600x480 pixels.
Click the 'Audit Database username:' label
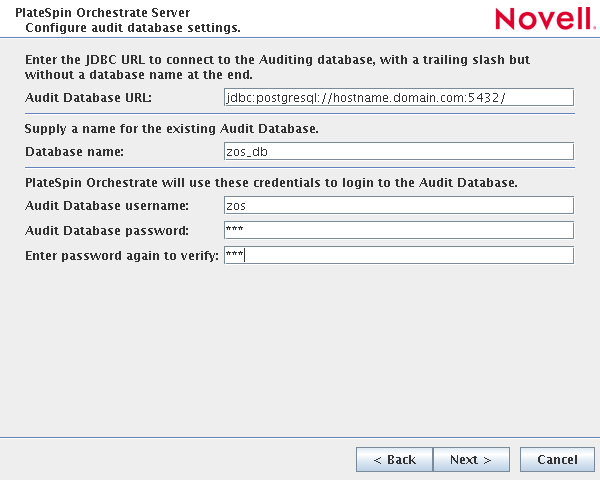pos(106,206)
